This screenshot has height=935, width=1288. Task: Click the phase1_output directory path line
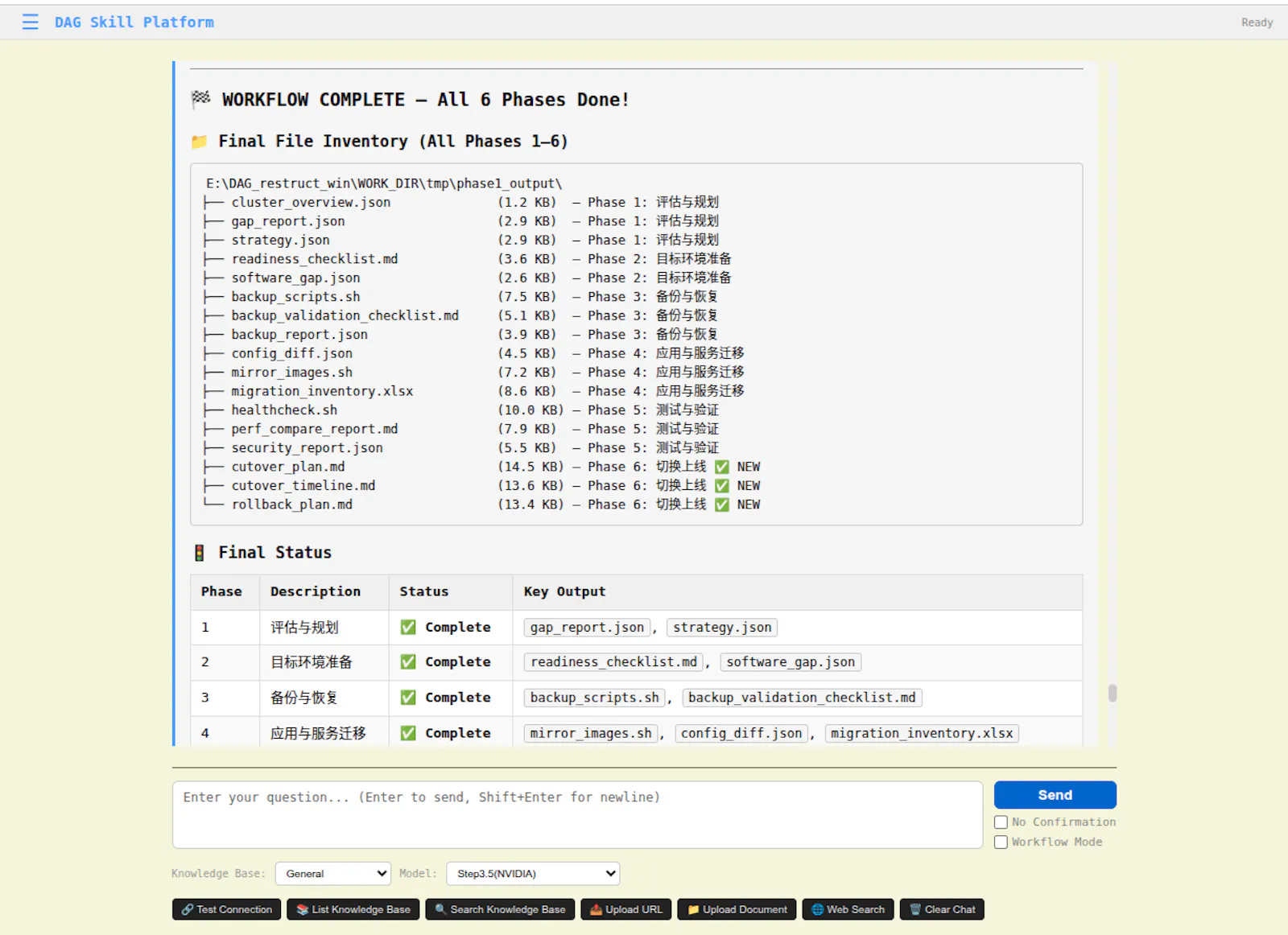383,183
